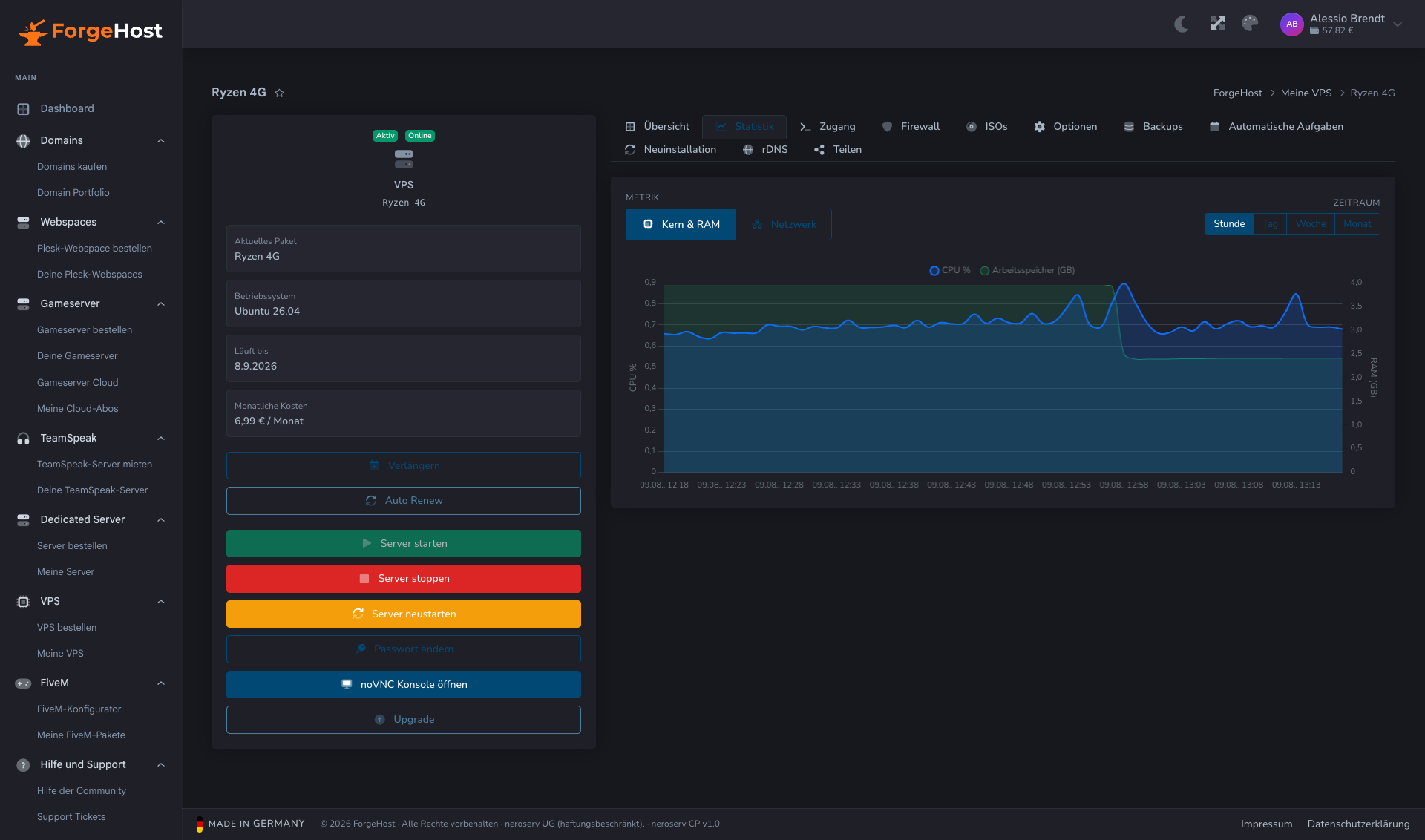Click the Auto Renew button
1425x840 pixels.
(x=404, y=501)
